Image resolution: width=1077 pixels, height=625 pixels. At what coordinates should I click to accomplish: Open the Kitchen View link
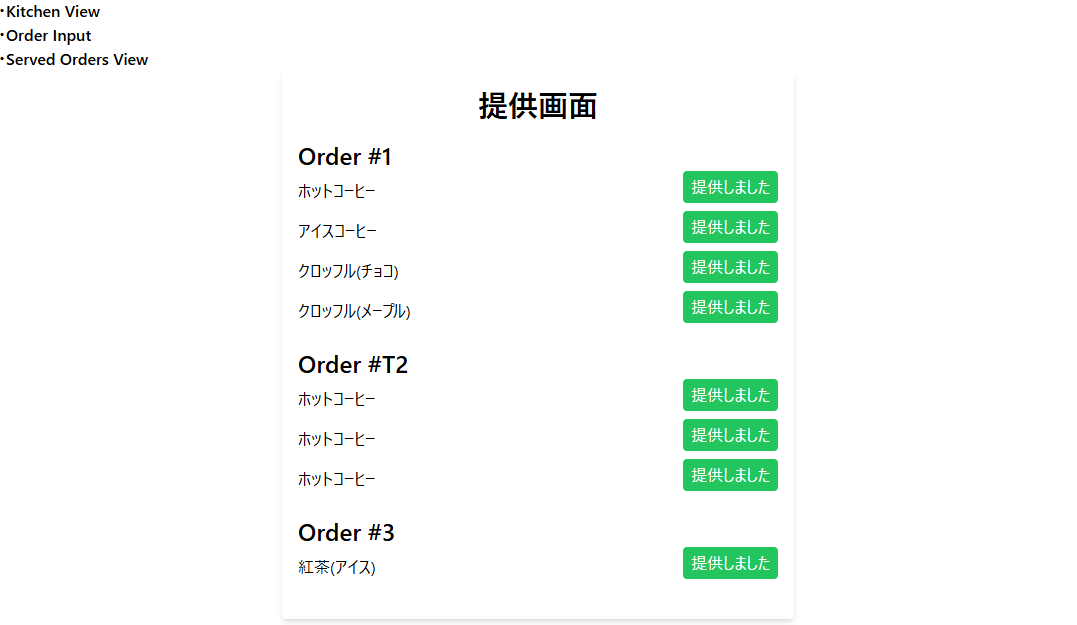point(52,11)
